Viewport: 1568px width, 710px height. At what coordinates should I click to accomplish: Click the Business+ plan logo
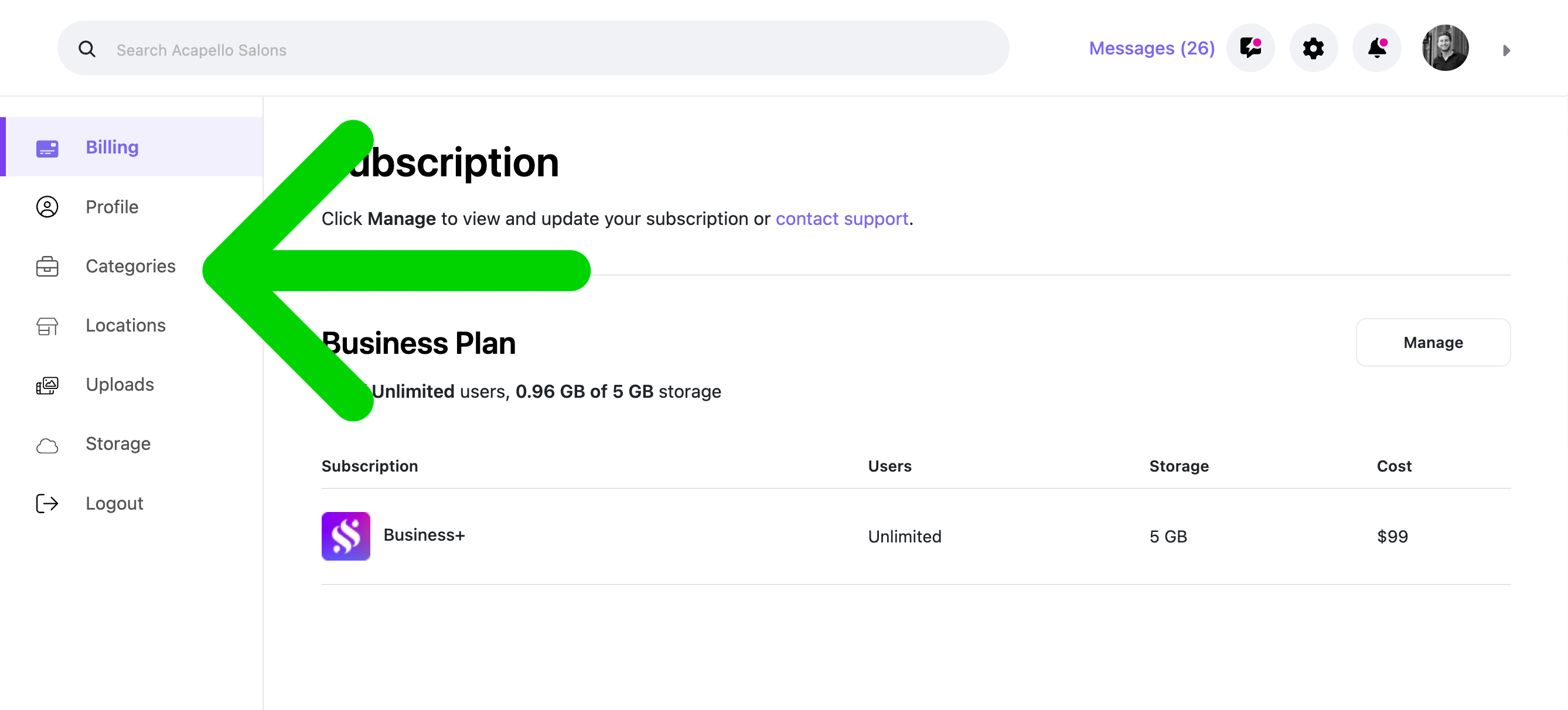(x=346, y=535)
